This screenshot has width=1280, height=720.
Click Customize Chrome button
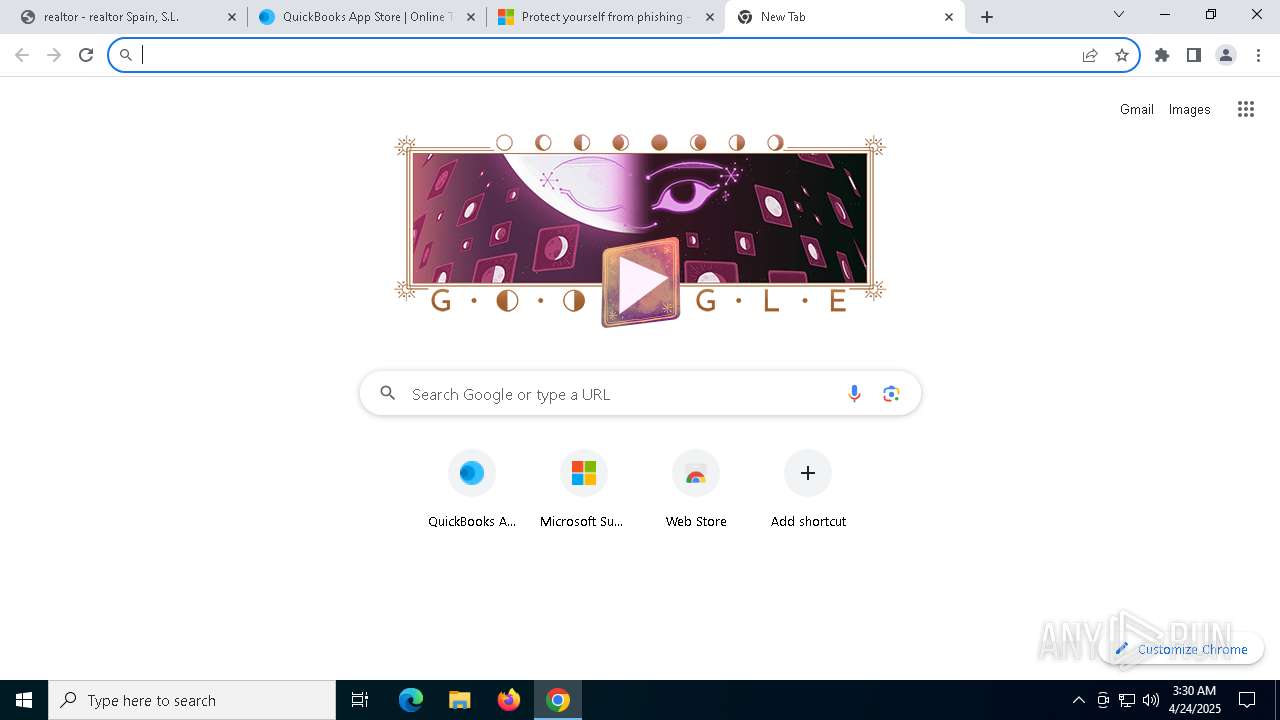tap(1181, 649)
